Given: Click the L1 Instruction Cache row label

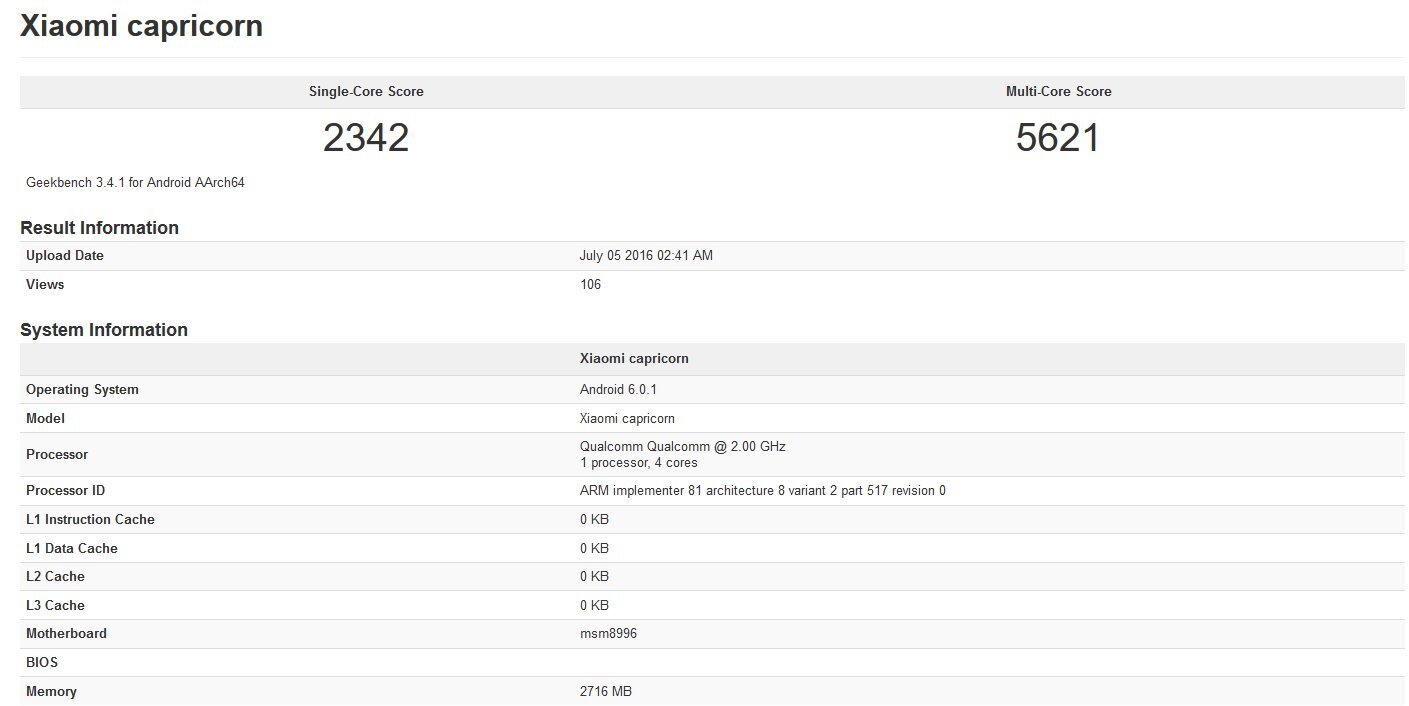Looking at the screenshot, I should click(90, 520).
